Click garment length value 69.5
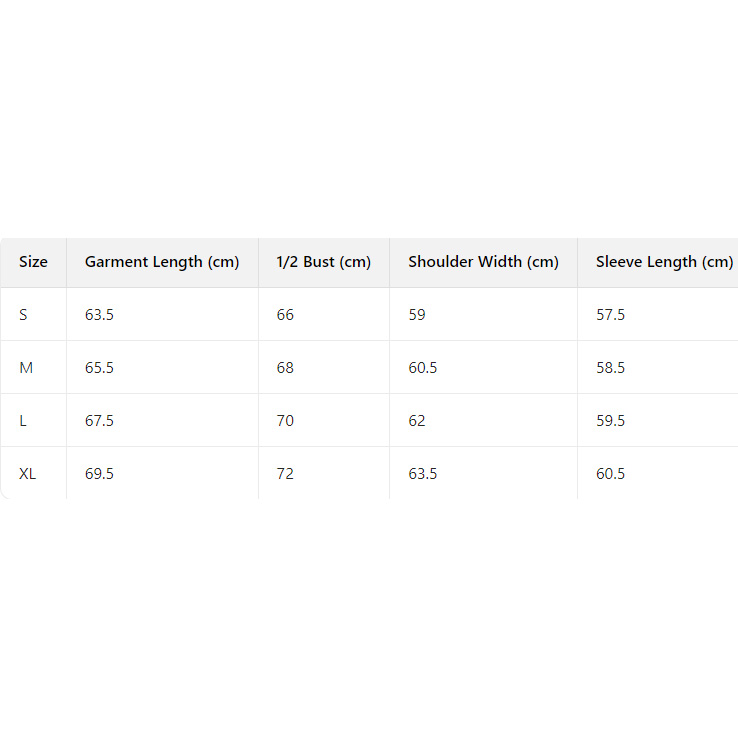This screenshot has height=737, width=738. [99, 474]
